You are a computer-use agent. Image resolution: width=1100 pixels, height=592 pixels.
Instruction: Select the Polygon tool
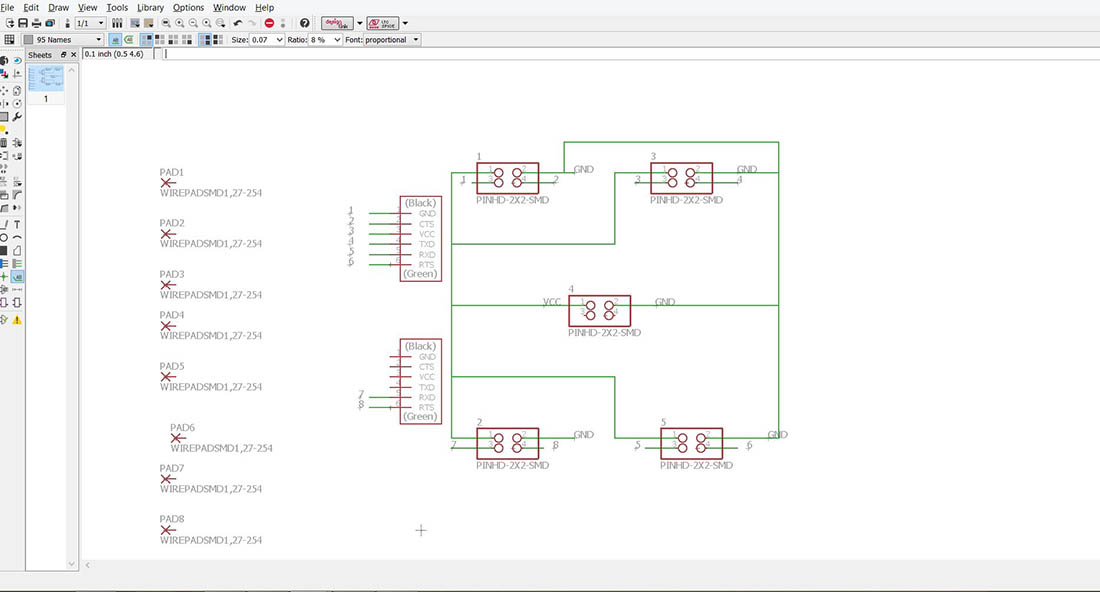pos(17,250)
